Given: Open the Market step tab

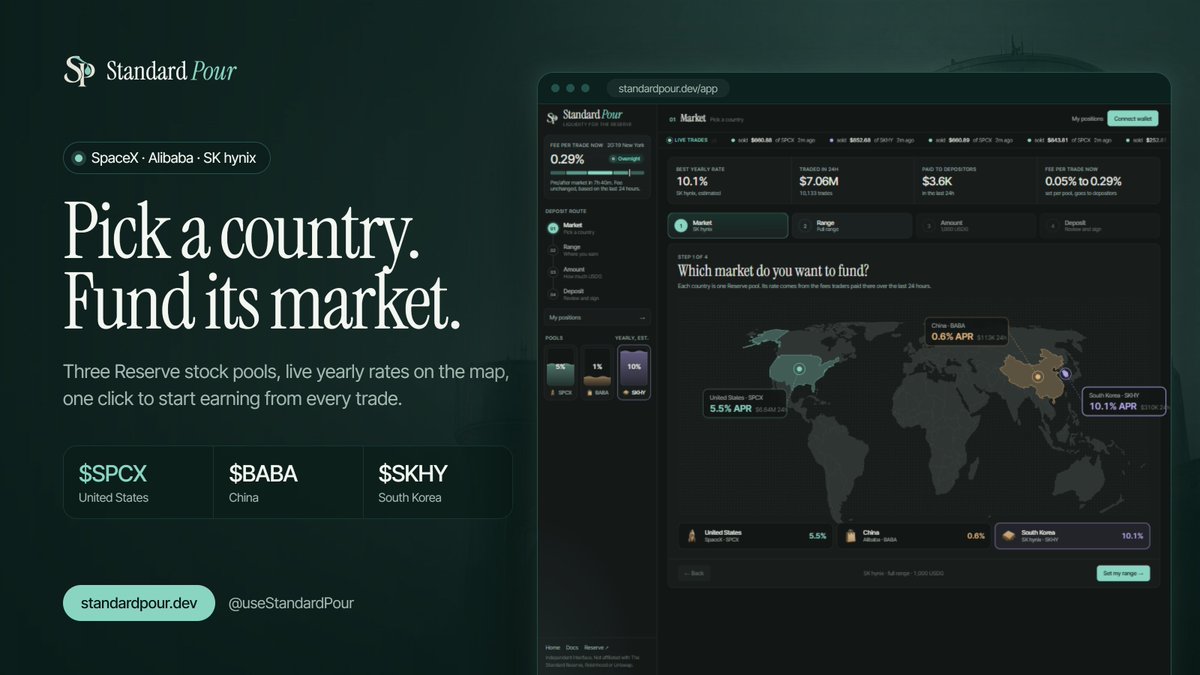Looking at the screenshot, I should (x=727, y=226).
